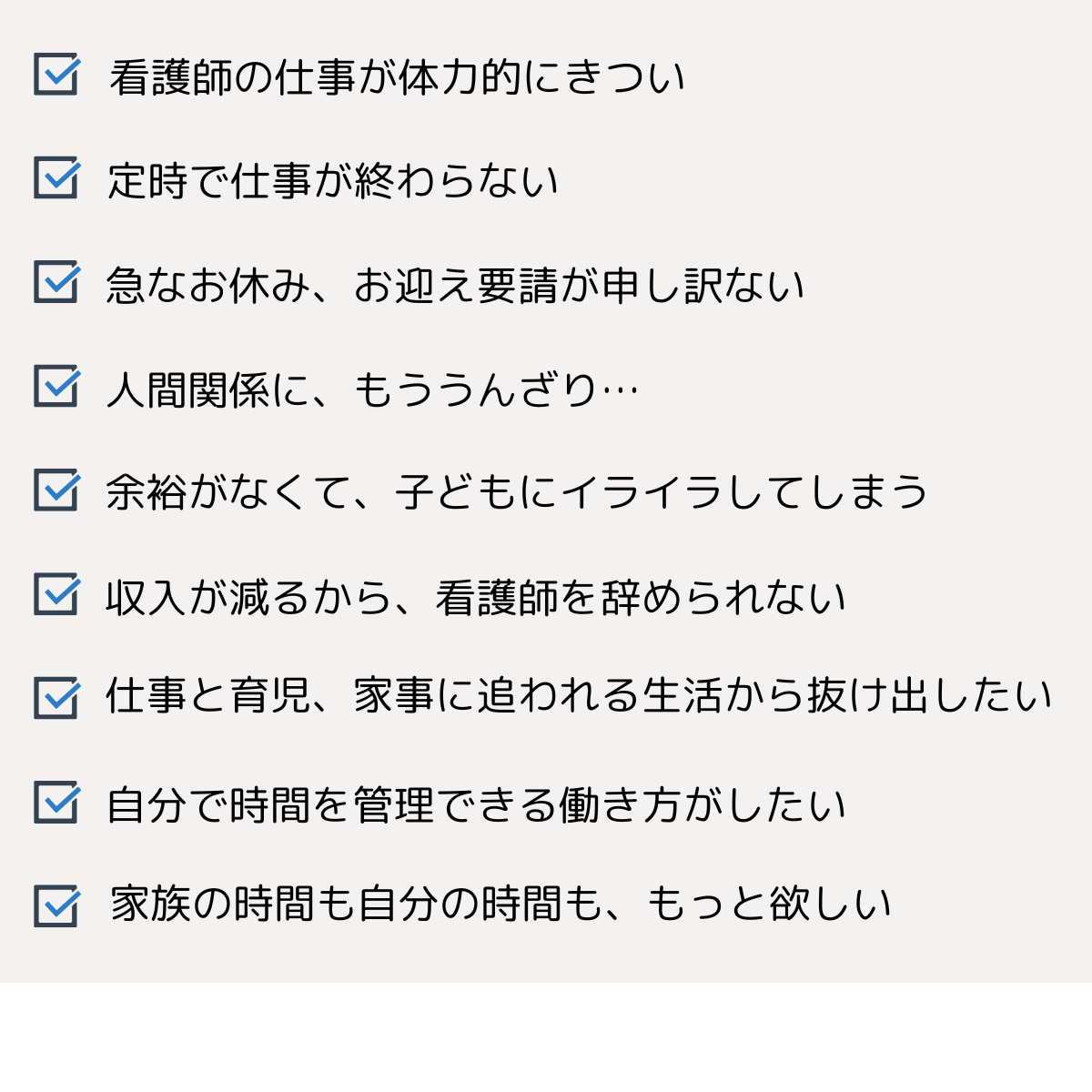Toggle checkbox beside 急なお休み、お迎え要請が申し訳ない

[x=56, y=282]
